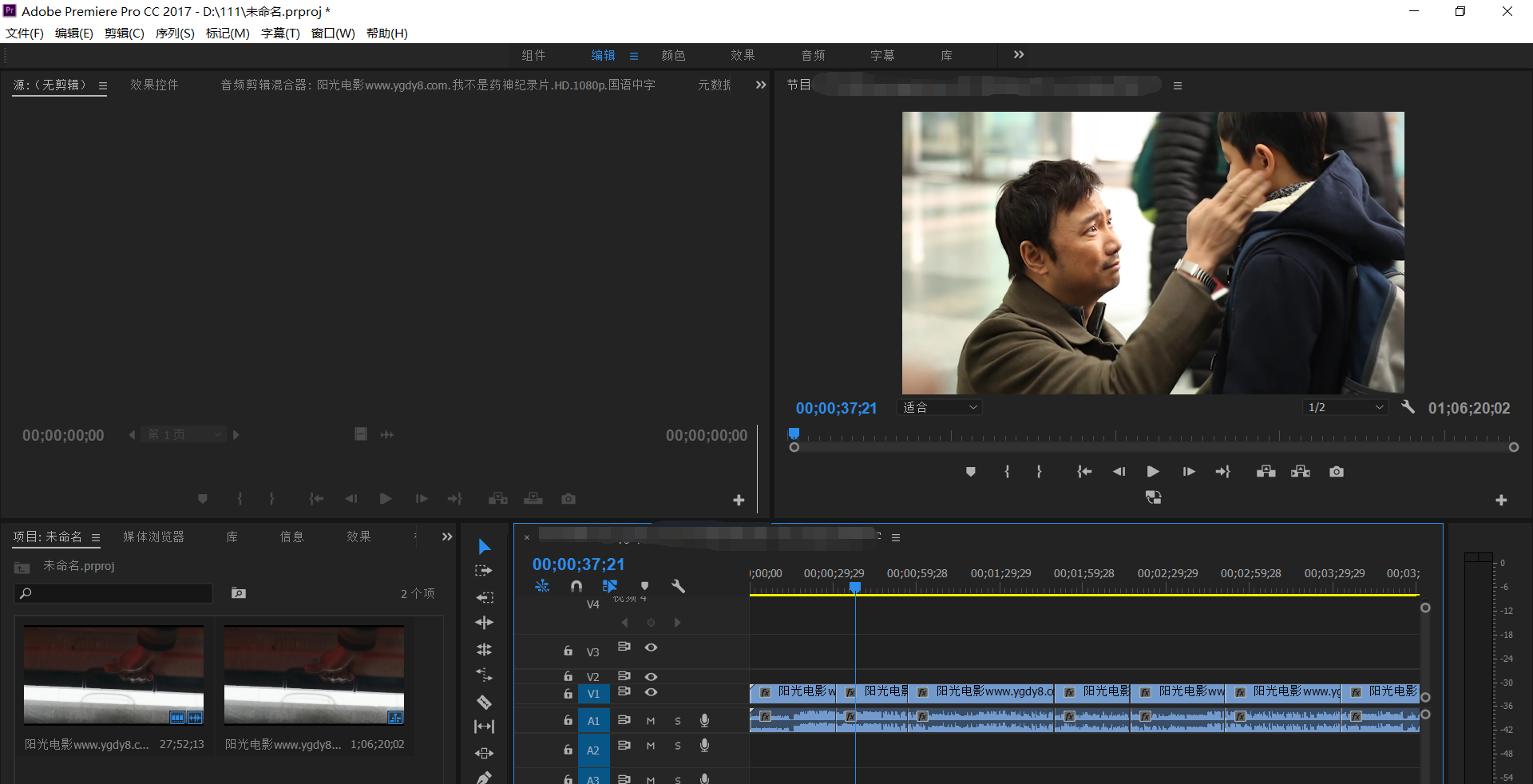
Task: Open the Project panel menu icon
Action: click(96, 537)
